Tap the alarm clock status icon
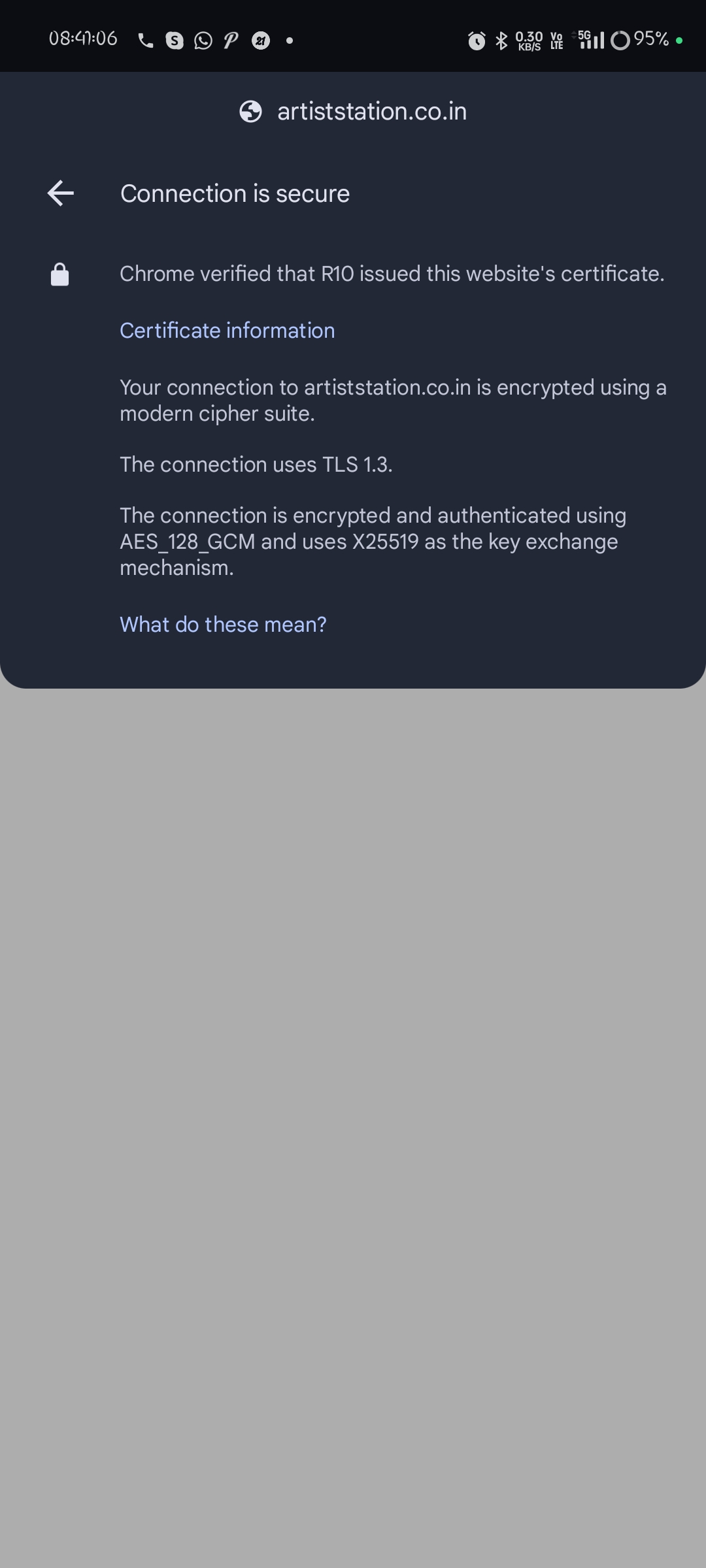The height and width of the screenshot is (1568, 706). click(x=477, y=41)
